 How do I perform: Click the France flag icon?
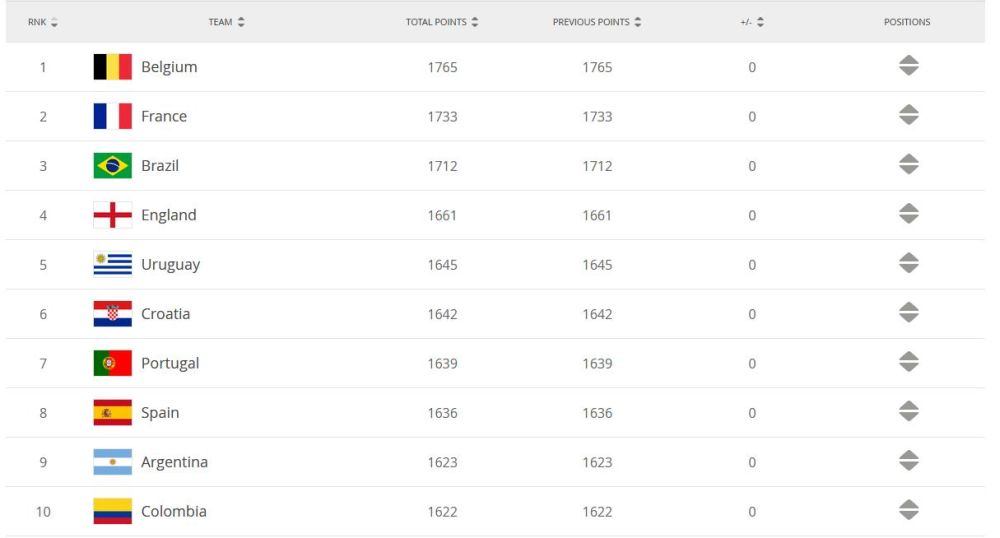[112, 116]
